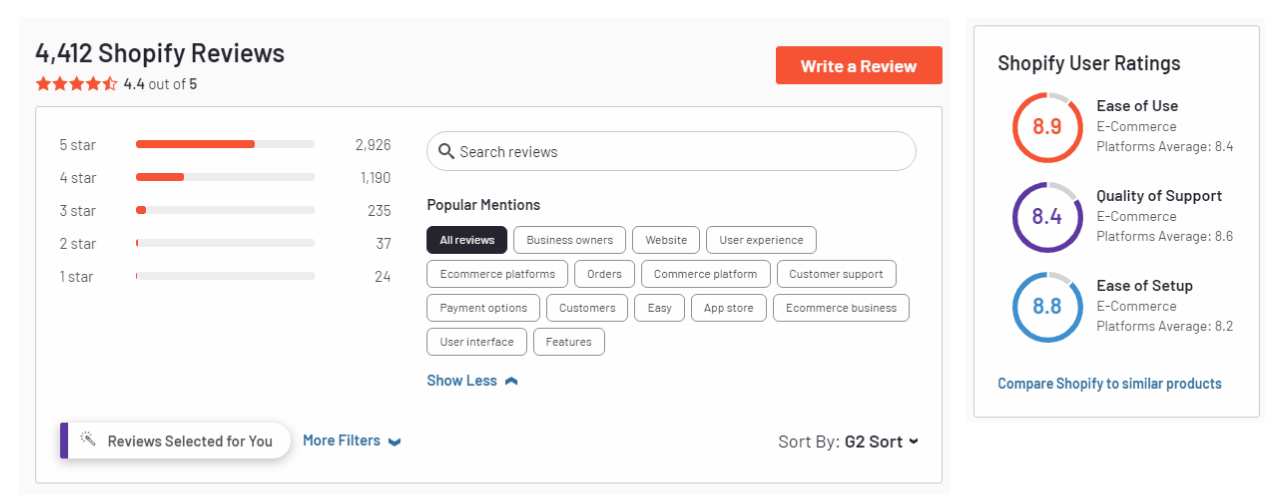The image size is (1281, 495).
Task: Expand More Filters options
Action: point(352,441)
